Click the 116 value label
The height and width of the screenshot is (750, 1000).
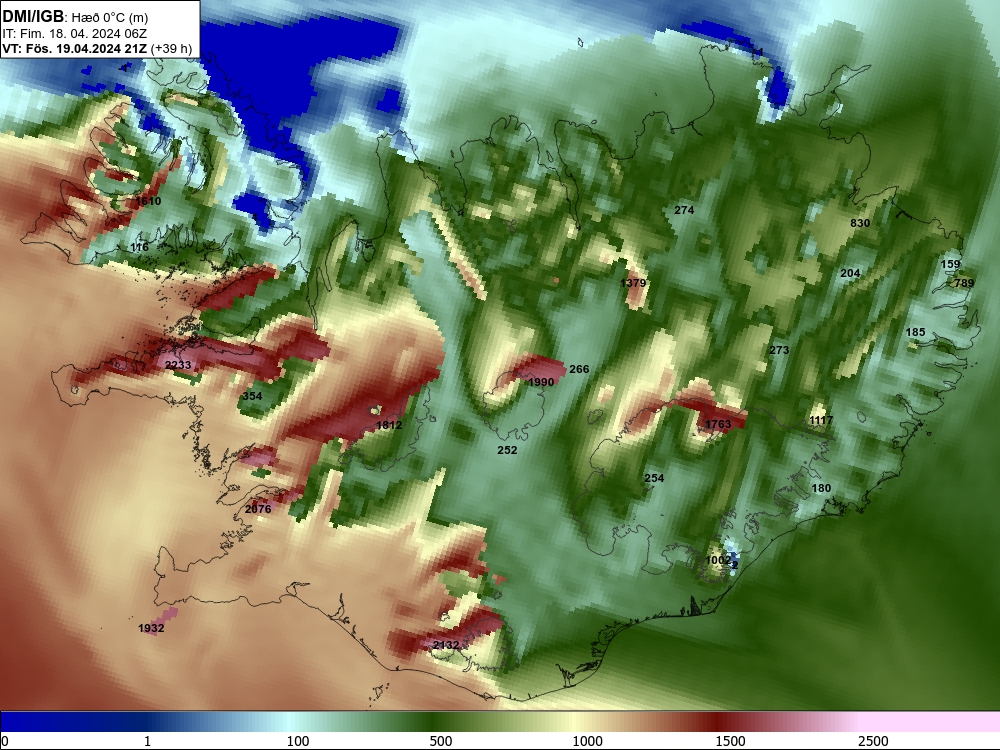(139, 247)
